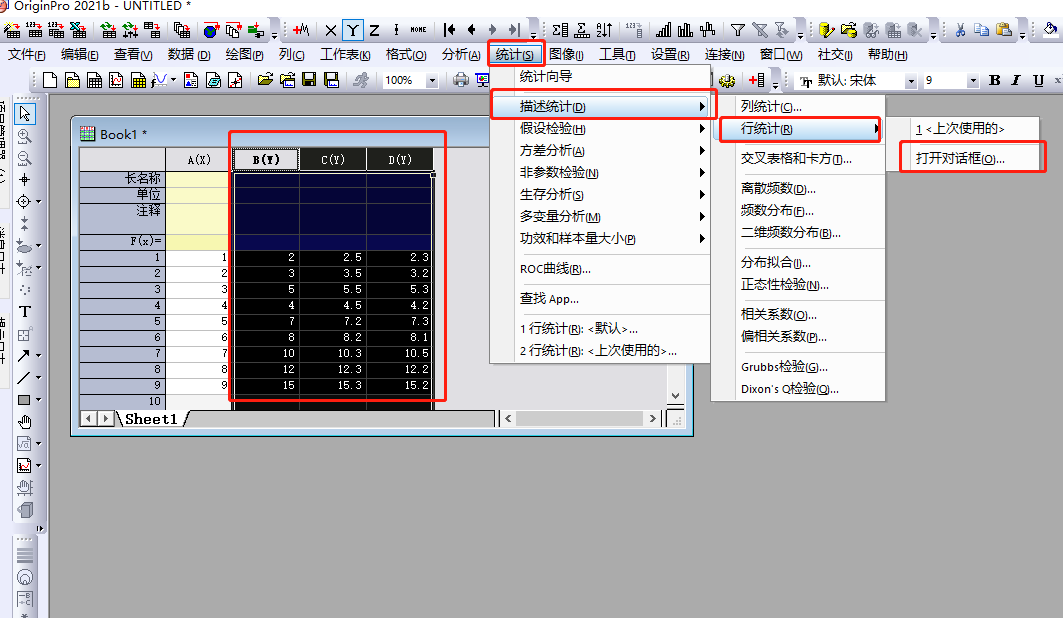The height and width of the screenshot is (618, 1063).
Task: Click the Save Project floppy icon
Action: [x=308, y=80]
